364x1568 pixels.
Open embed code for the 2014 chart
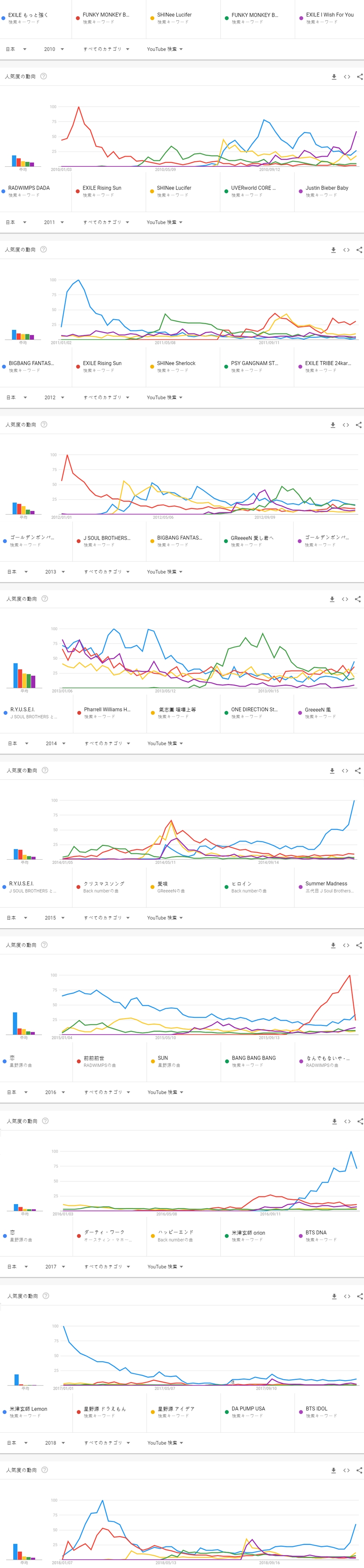345,771
